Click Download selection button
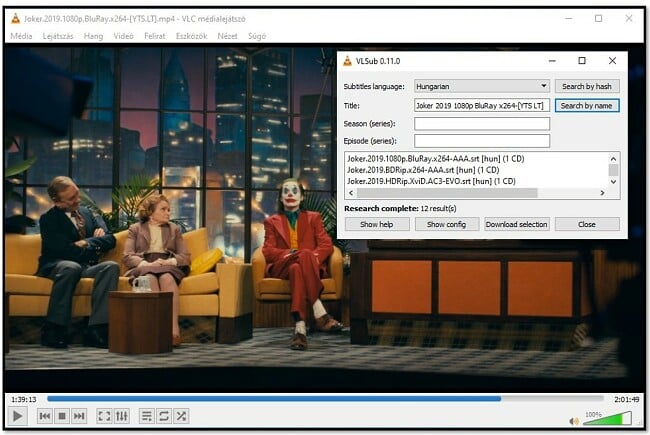 point(517,224)
